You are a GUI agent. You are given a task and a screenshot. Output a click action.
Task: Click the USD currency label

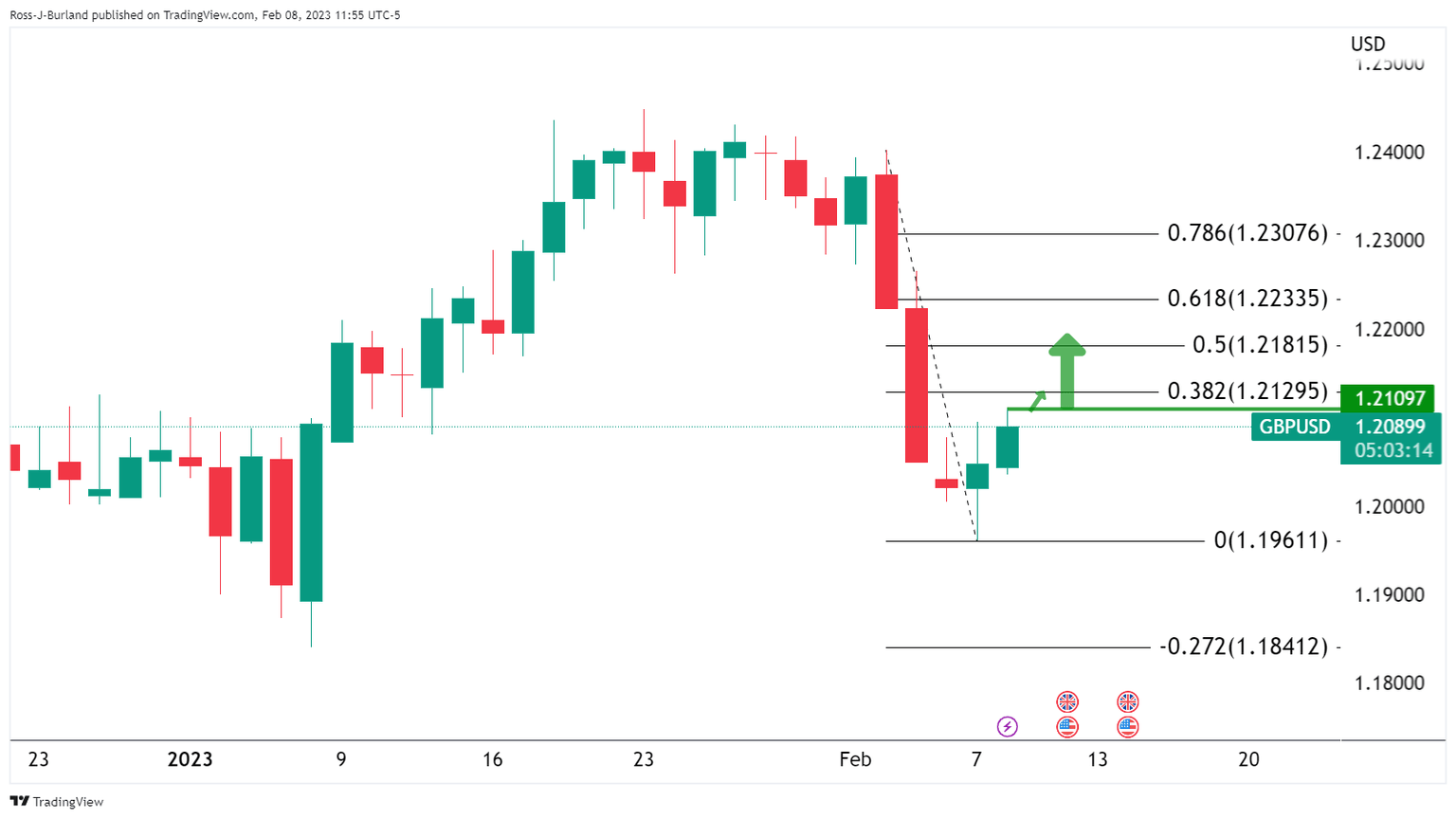(x=1367, y=44)
